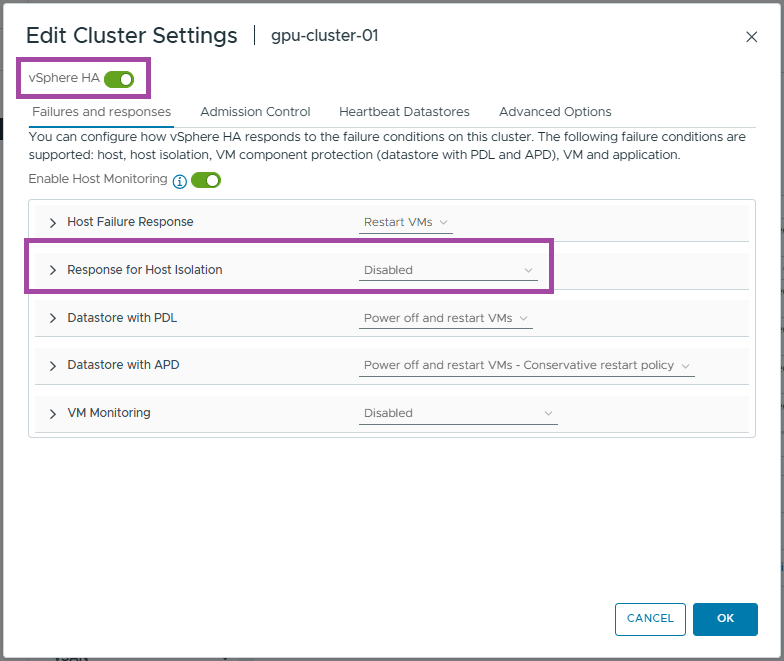
Task: Open the Host Failure Response Restart VMs dropdown
Action: click(x=406, y=222)
